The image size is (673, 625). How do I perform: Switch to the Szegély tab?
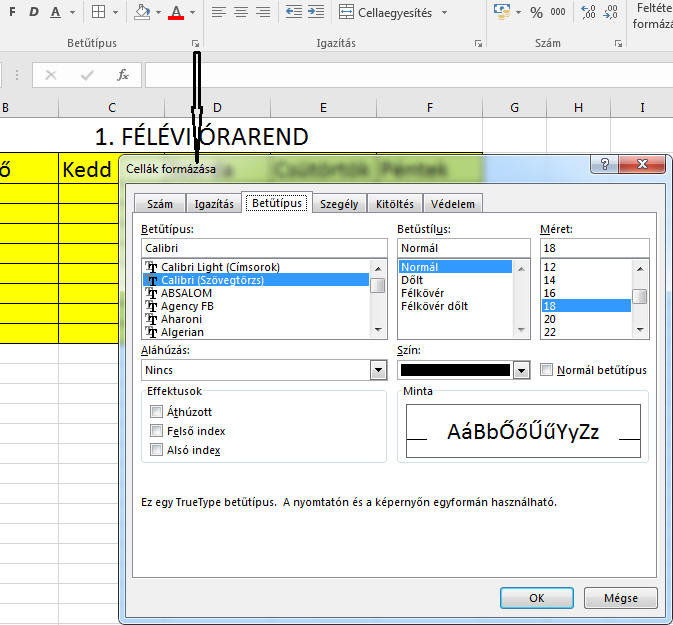pos(338,204)
